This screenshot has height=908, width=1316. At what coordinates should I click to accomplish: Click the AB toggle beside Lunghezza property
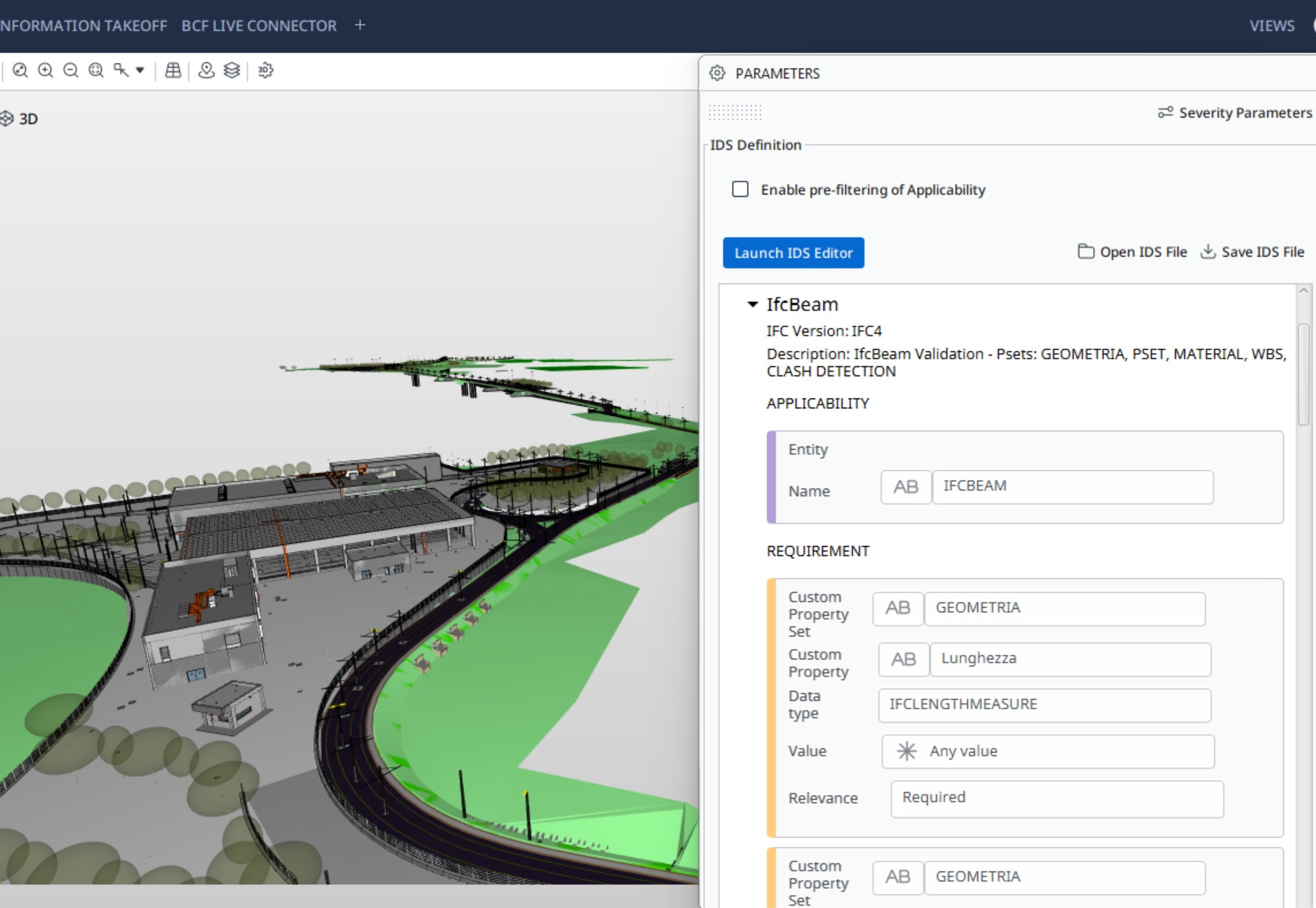[x=903, y=659]
